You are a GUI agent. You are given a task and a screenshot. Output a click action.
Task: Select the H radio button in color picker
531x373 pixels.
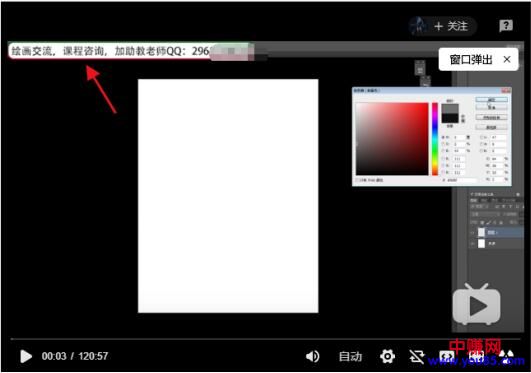tap(443, 138)
